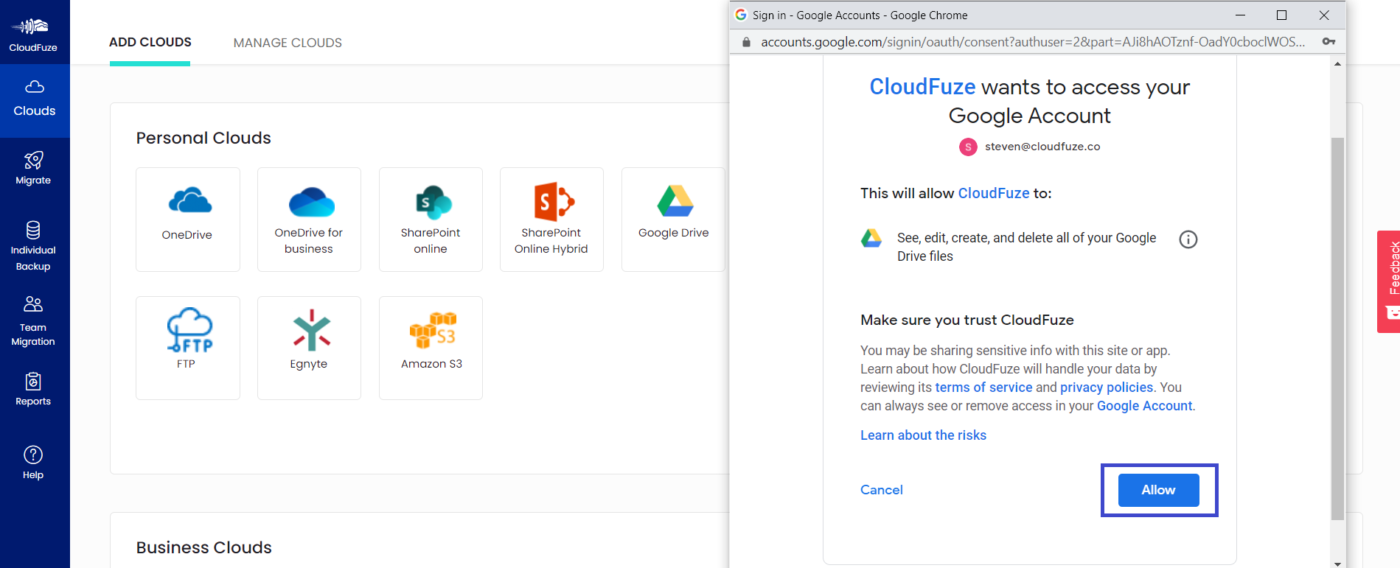Open the Clouds sidebar section
The height and width of the screenshot is (568, 1400).
(34, 100)
